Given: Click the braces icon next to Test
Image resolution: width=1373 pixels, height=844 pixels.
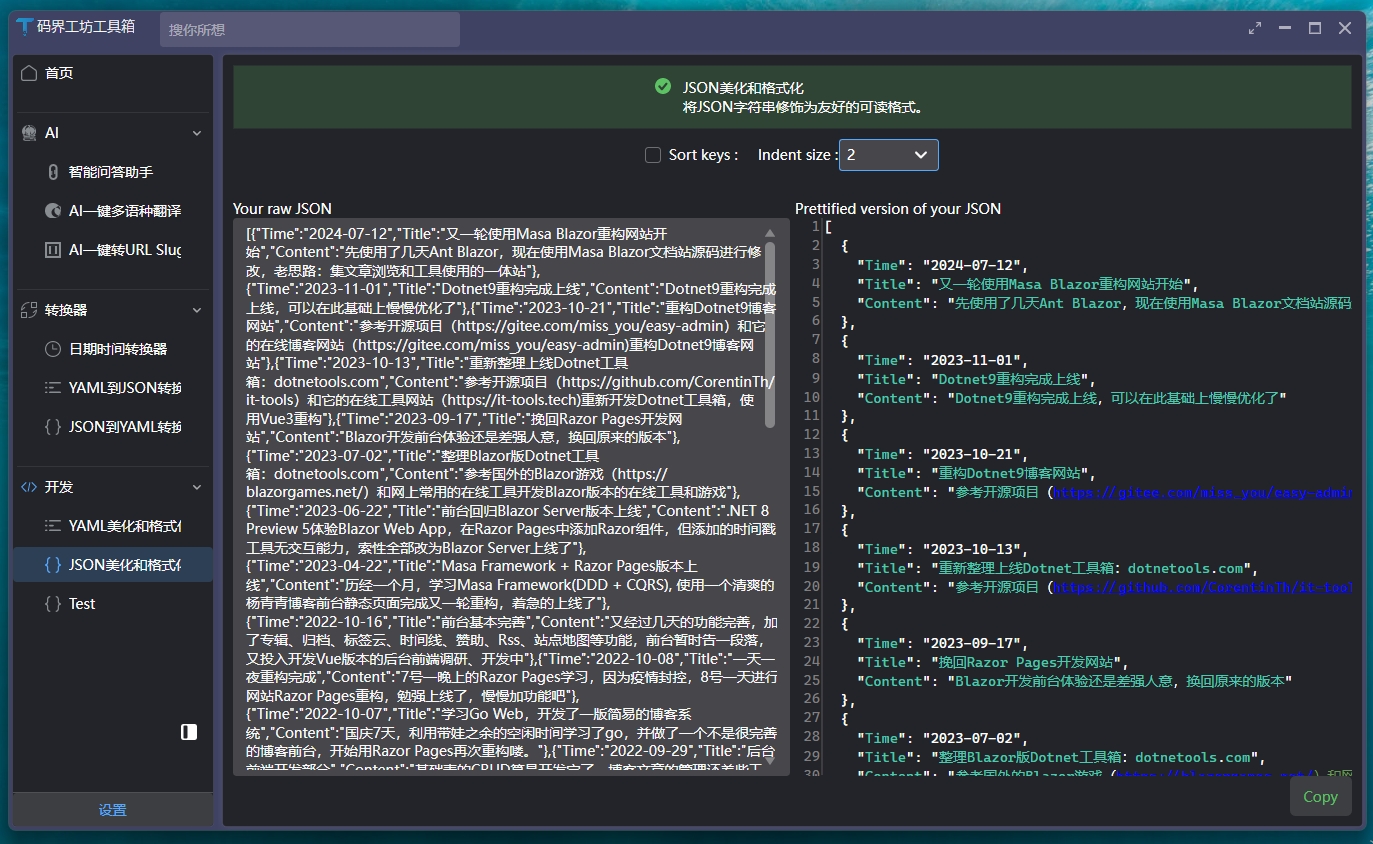Looking at the screenshot, I should pos(53,604).
